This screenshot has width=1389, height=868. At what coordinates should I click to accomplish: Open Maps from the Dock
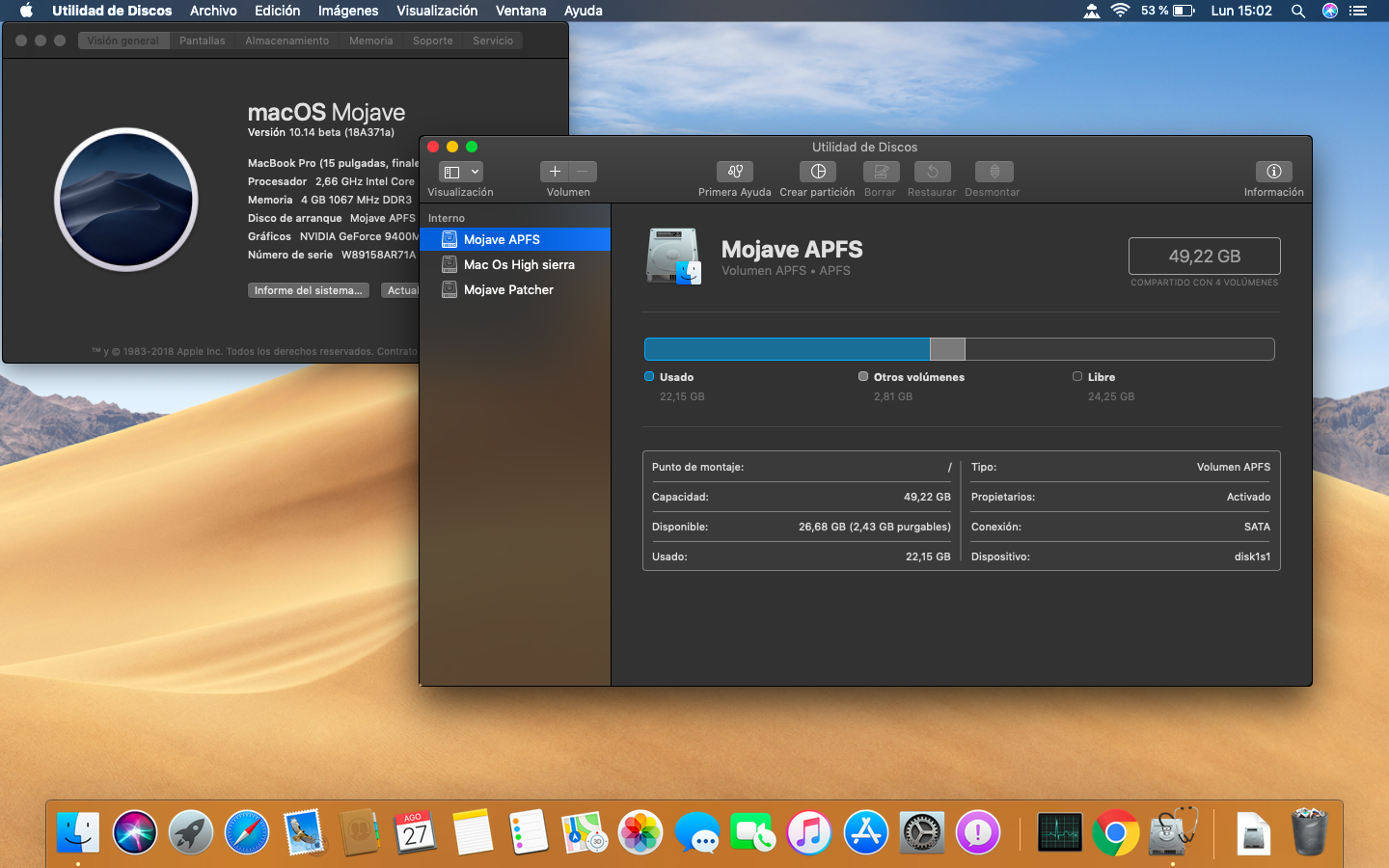pos(585,832)
